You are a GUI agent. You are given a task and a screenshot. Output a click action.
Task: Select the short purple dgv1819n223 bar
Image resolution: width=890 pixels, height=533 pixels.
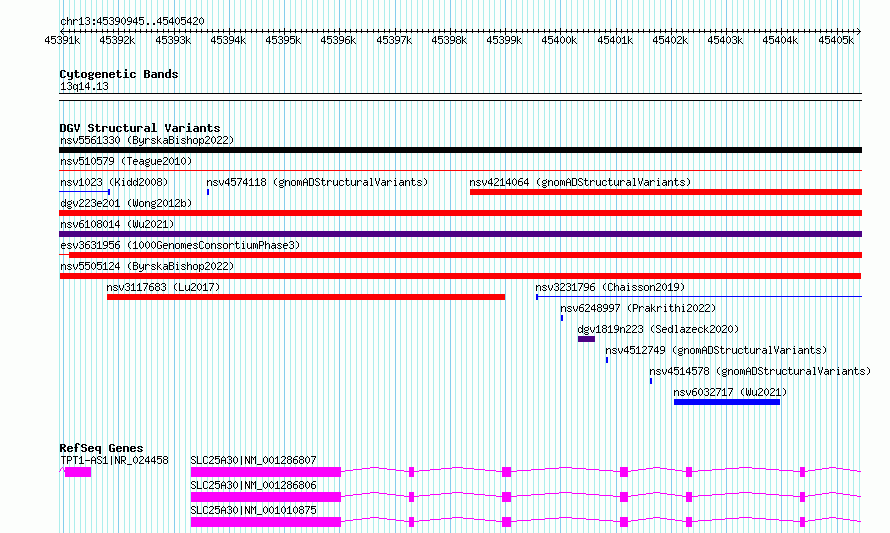click(586, 339)
